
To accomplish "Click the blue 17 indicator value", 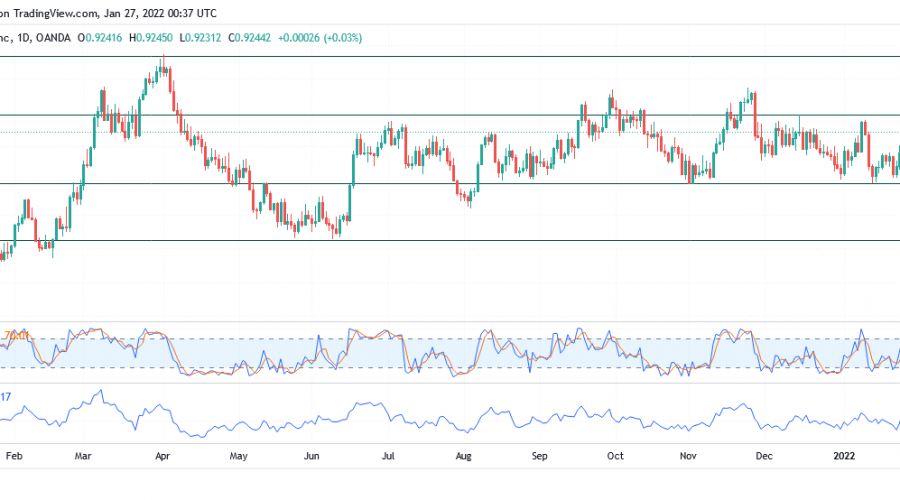I will point(5,397).
